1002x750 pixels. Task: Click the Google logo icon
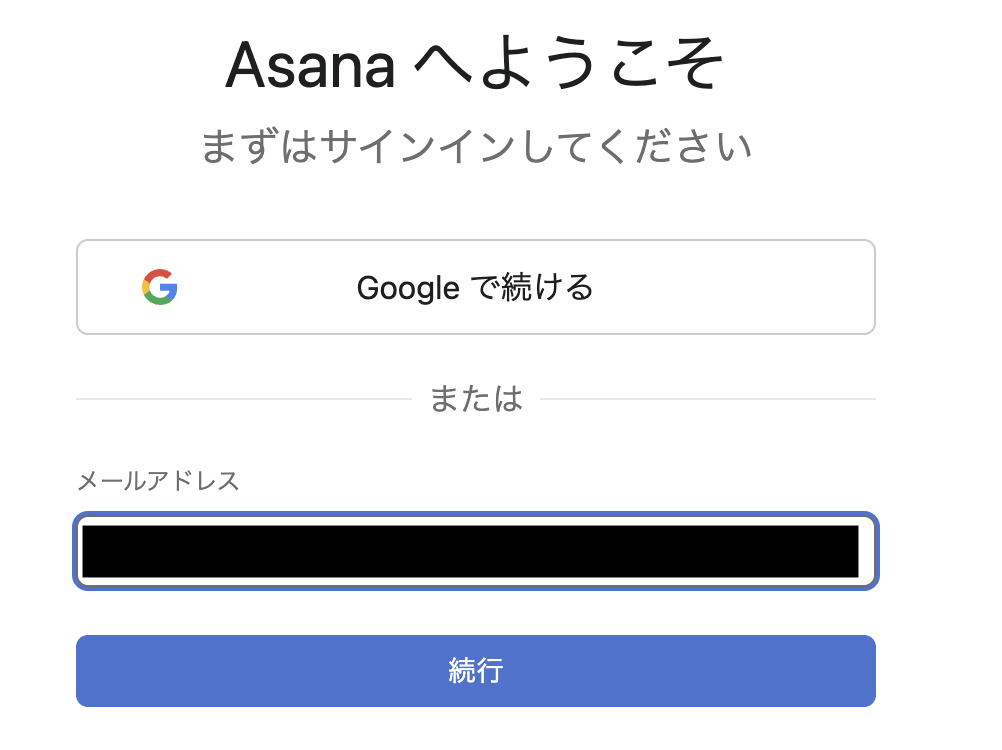[x=160, y=288]
